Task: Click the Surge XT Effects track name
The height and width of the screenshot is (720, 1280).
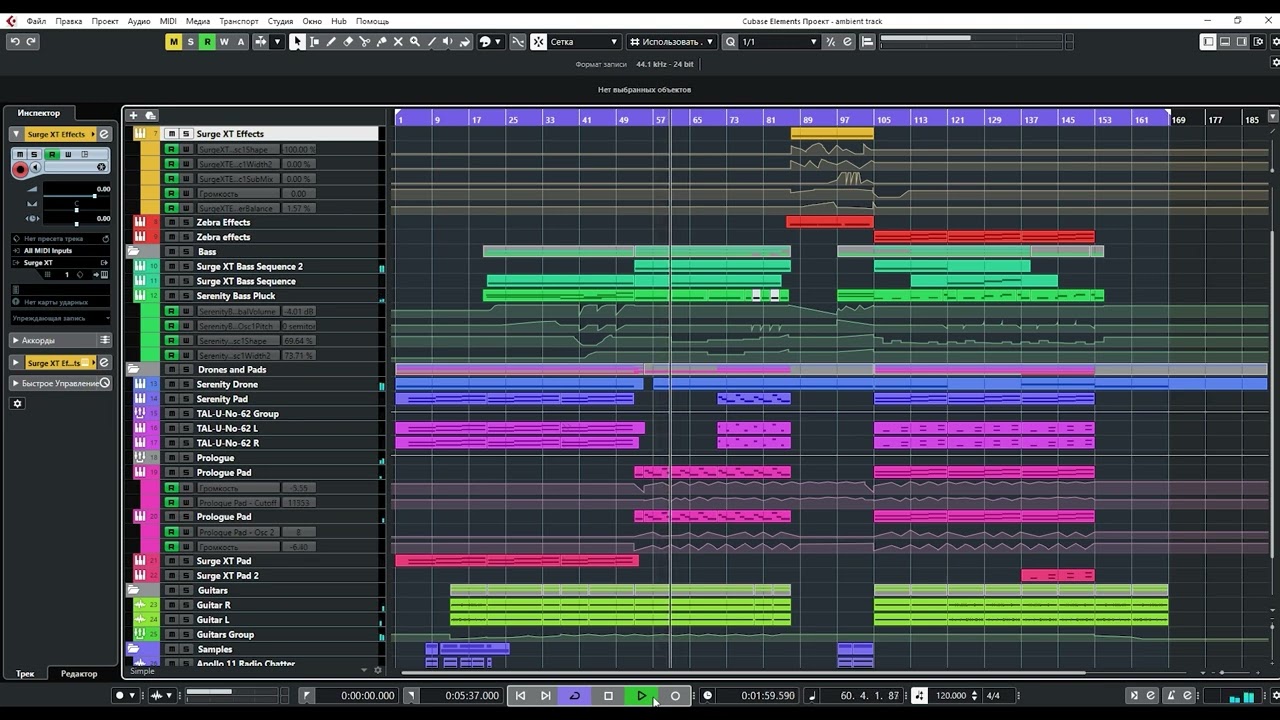Action: pyautogui.click(x=230, y=134)
